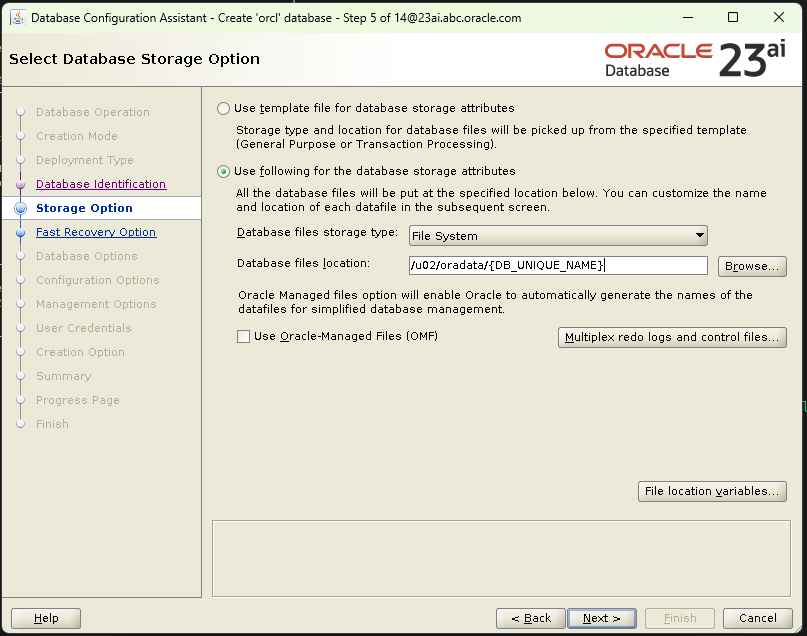Open the File System storage type dropdown arrow
Viewport: 807px width, 636px height.
[x=699, y=235]
